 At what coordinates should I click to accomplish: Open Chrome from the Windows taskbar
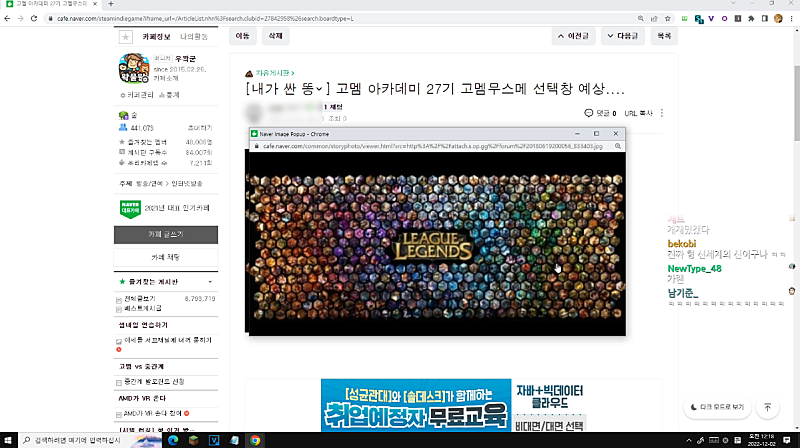pyautogui.click(x=256, y=439)
